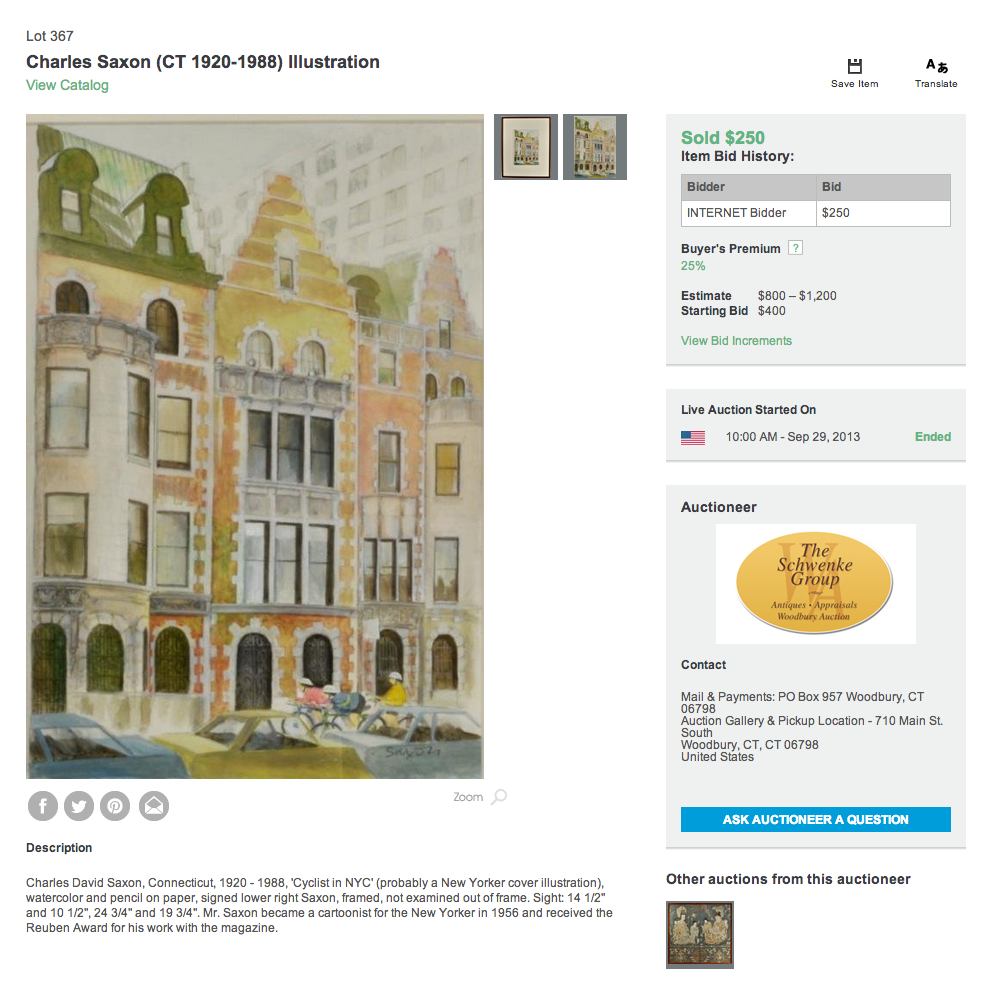
Task: Click the US flag icon
Action: tap(693, 437)
